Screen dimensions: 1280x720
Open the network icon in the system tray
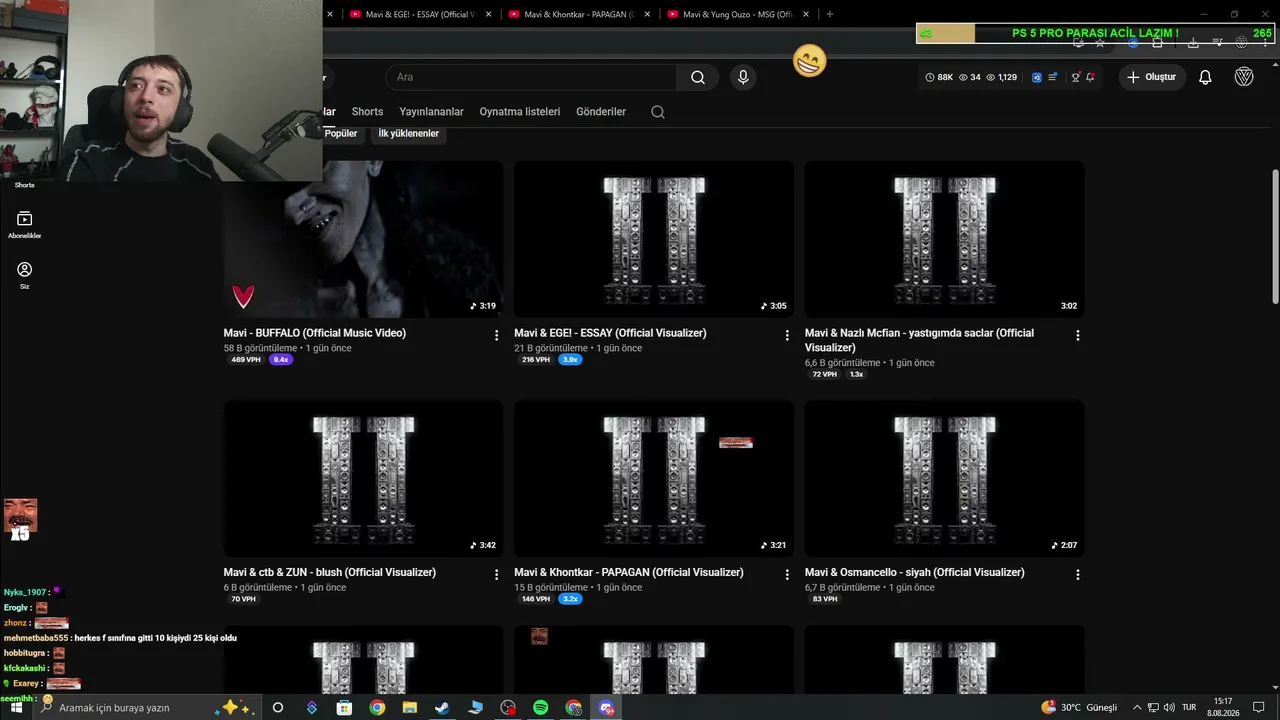point(1153,708)
